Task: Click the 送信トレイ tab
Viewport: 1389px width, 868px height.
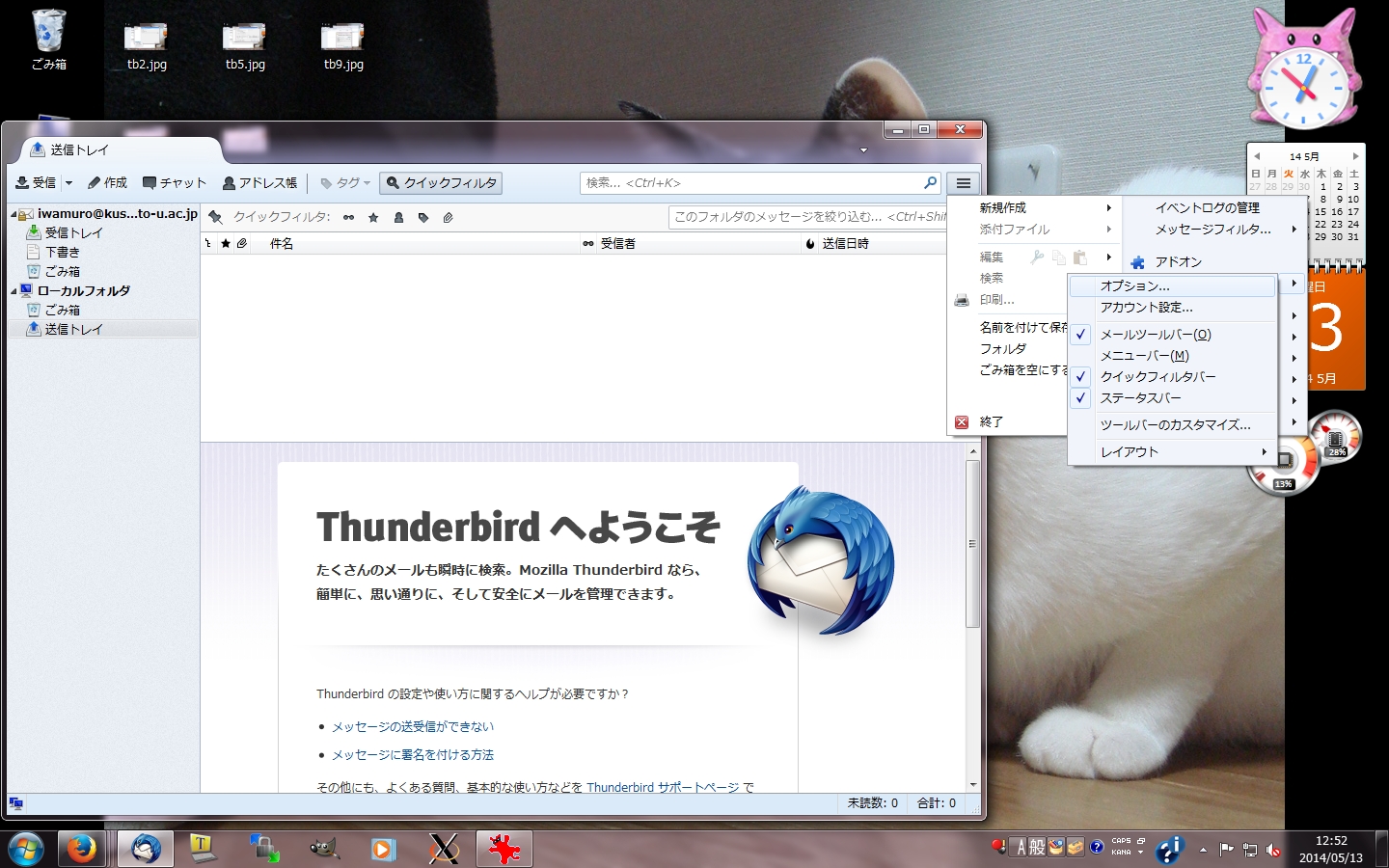Action: [x=121, y=149]
